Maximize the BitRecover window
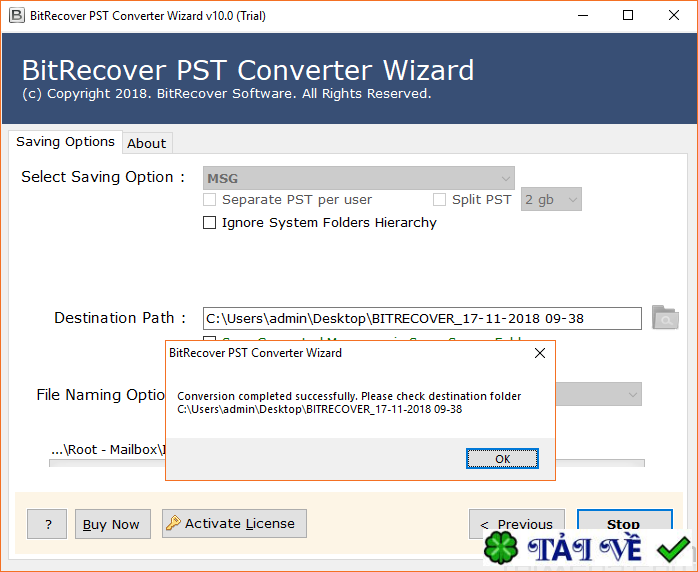 point(628,16)
